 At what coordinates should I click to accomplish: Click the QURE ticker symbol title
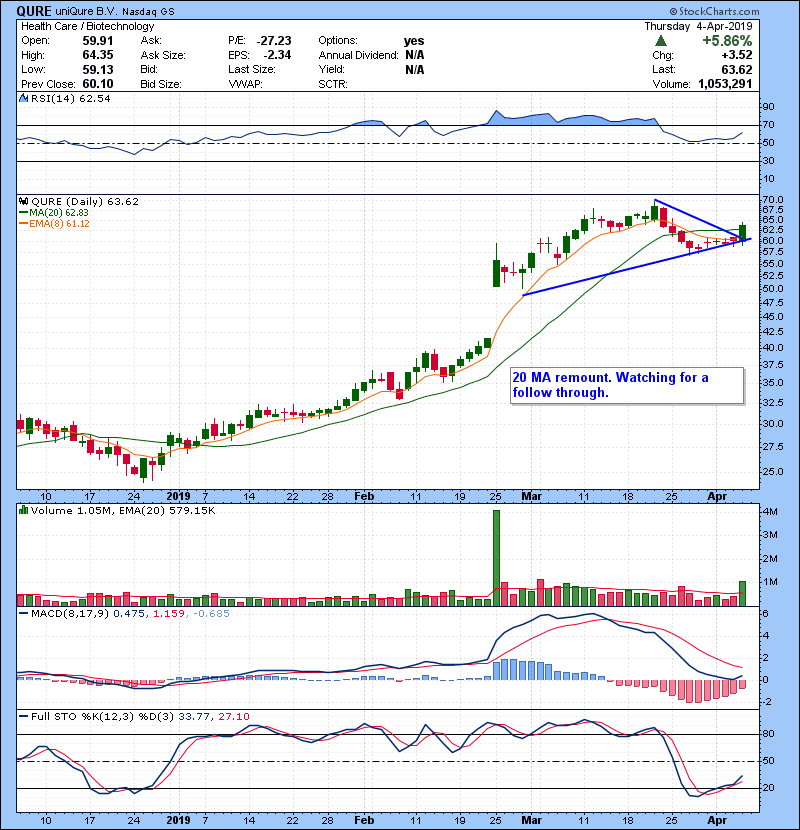(x=34, y=11)
